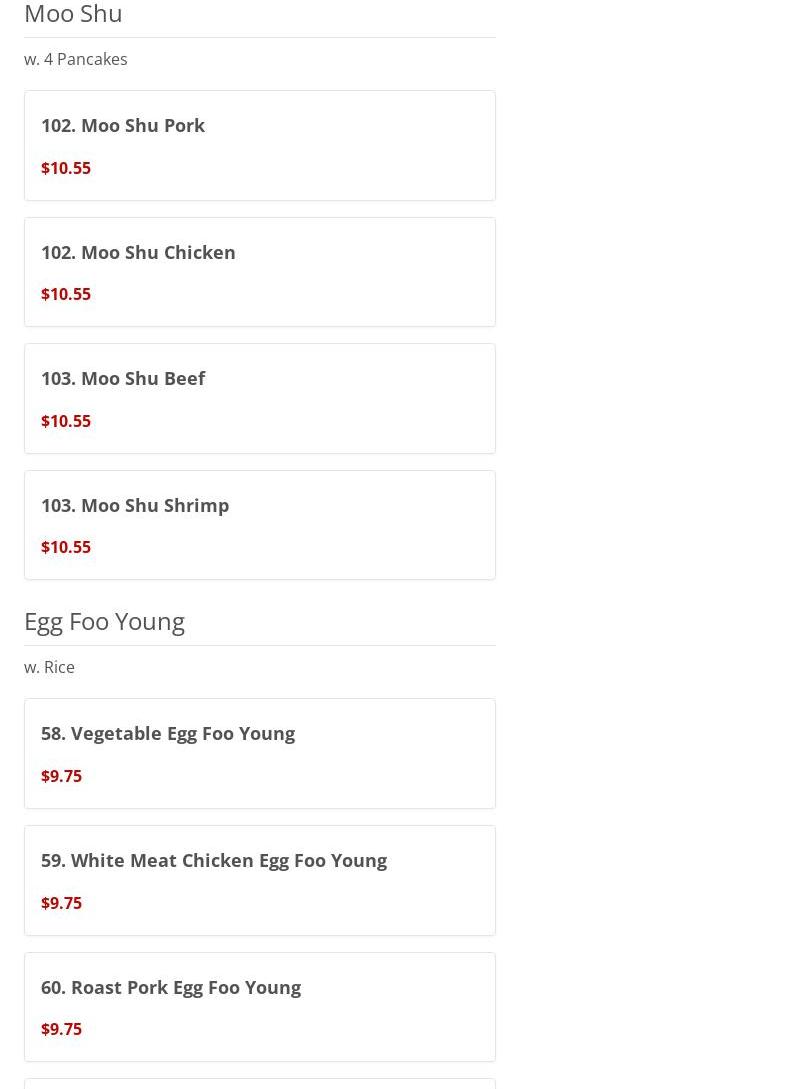
Task: Click divider line under Egg Foo Young heading
Action: [259, 645]
